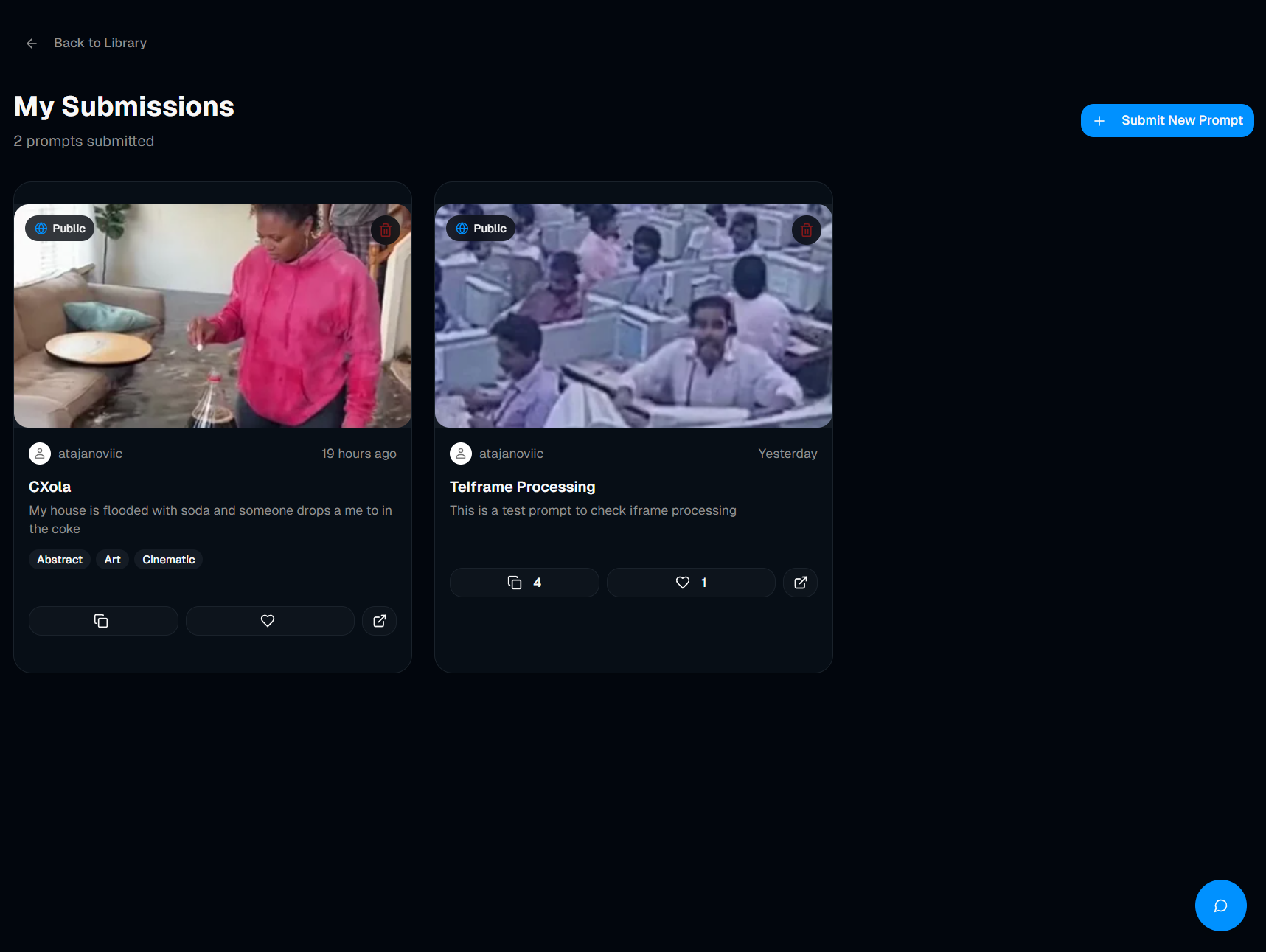Select the Abstract tag
This screenshot has width=1266, height=952.
[60, 560]
